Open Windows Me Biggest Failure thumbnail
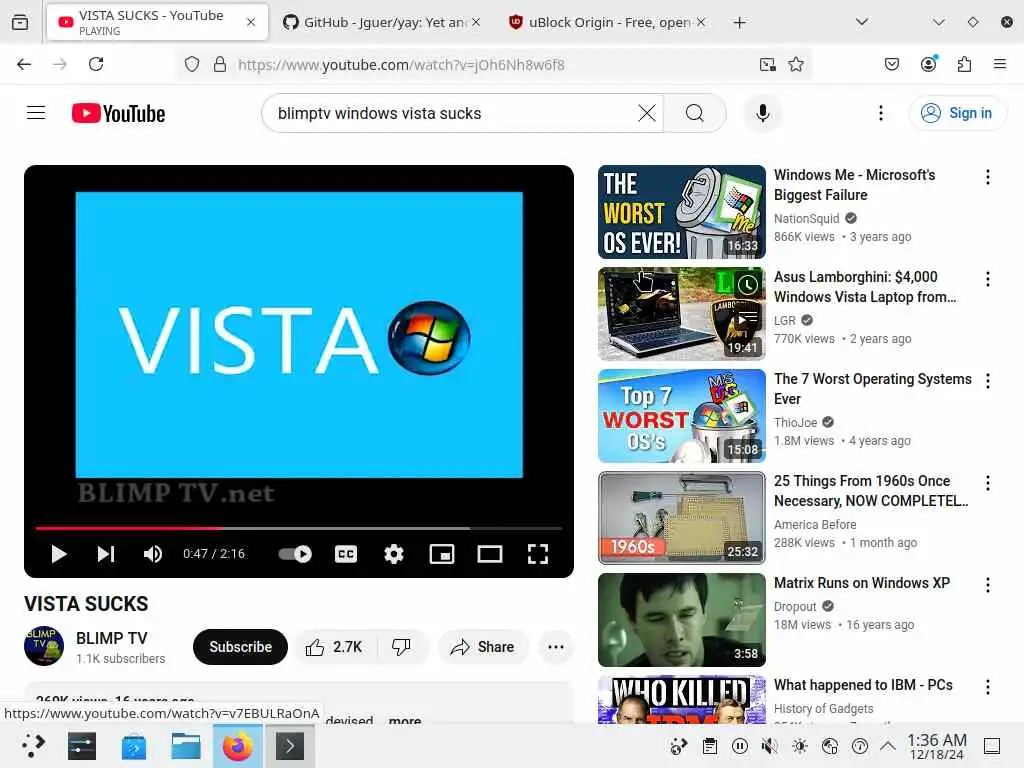Screen dimensions: 1024x768 (x=681, y=212)
